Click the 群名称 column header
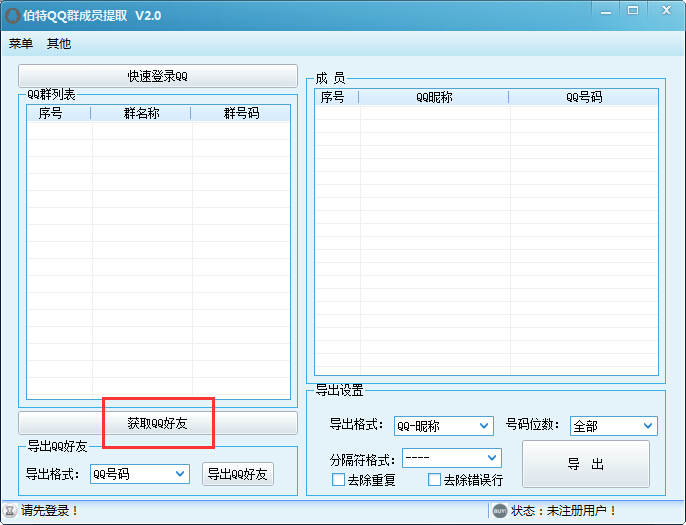The width and height of the screenshot is (686, 525). click(141, 113)
